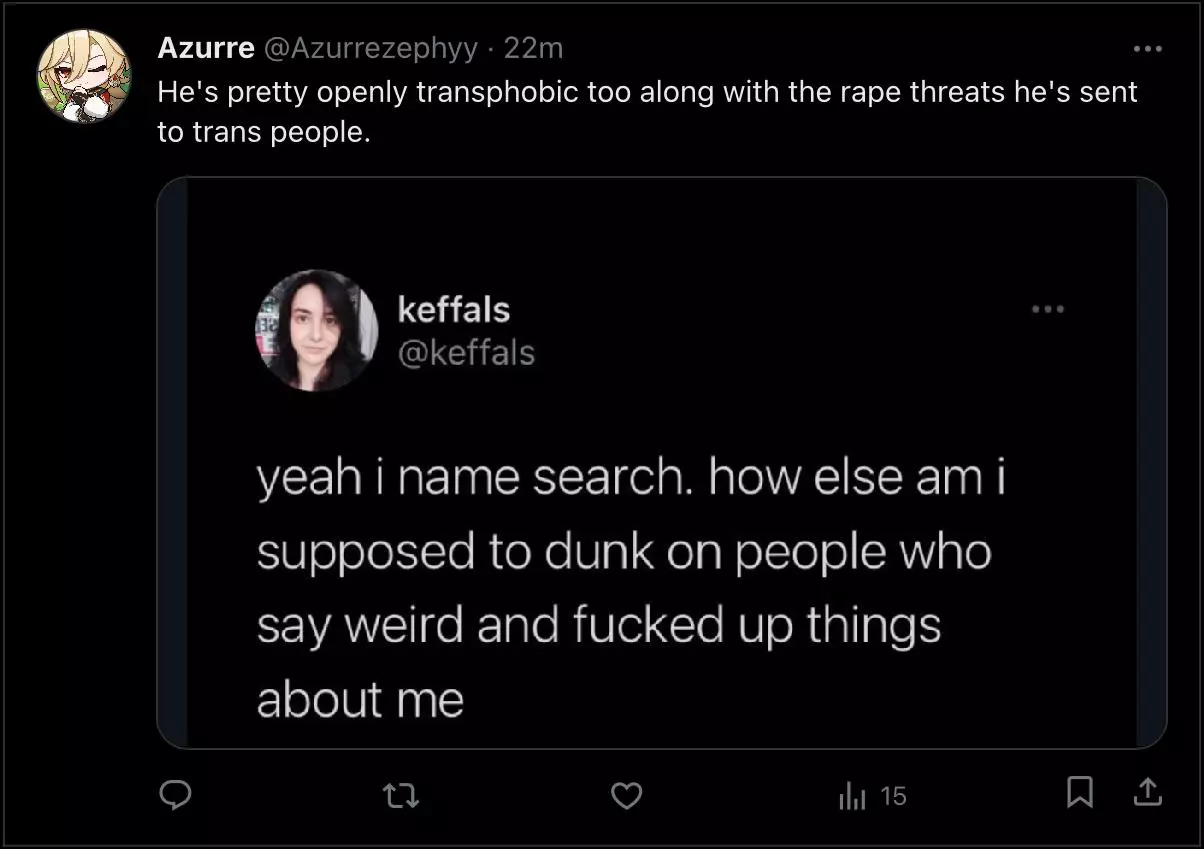
Task: Repost this tweet via retweet icon
Action: [401, 796]
